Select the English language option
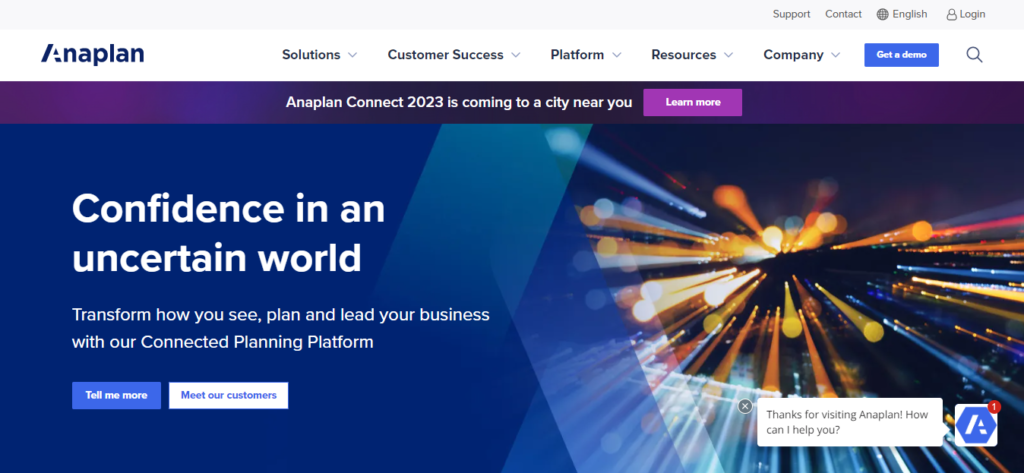Image resolution: width=1024 pixels, height=473 pixels. (x=910, y=14)
